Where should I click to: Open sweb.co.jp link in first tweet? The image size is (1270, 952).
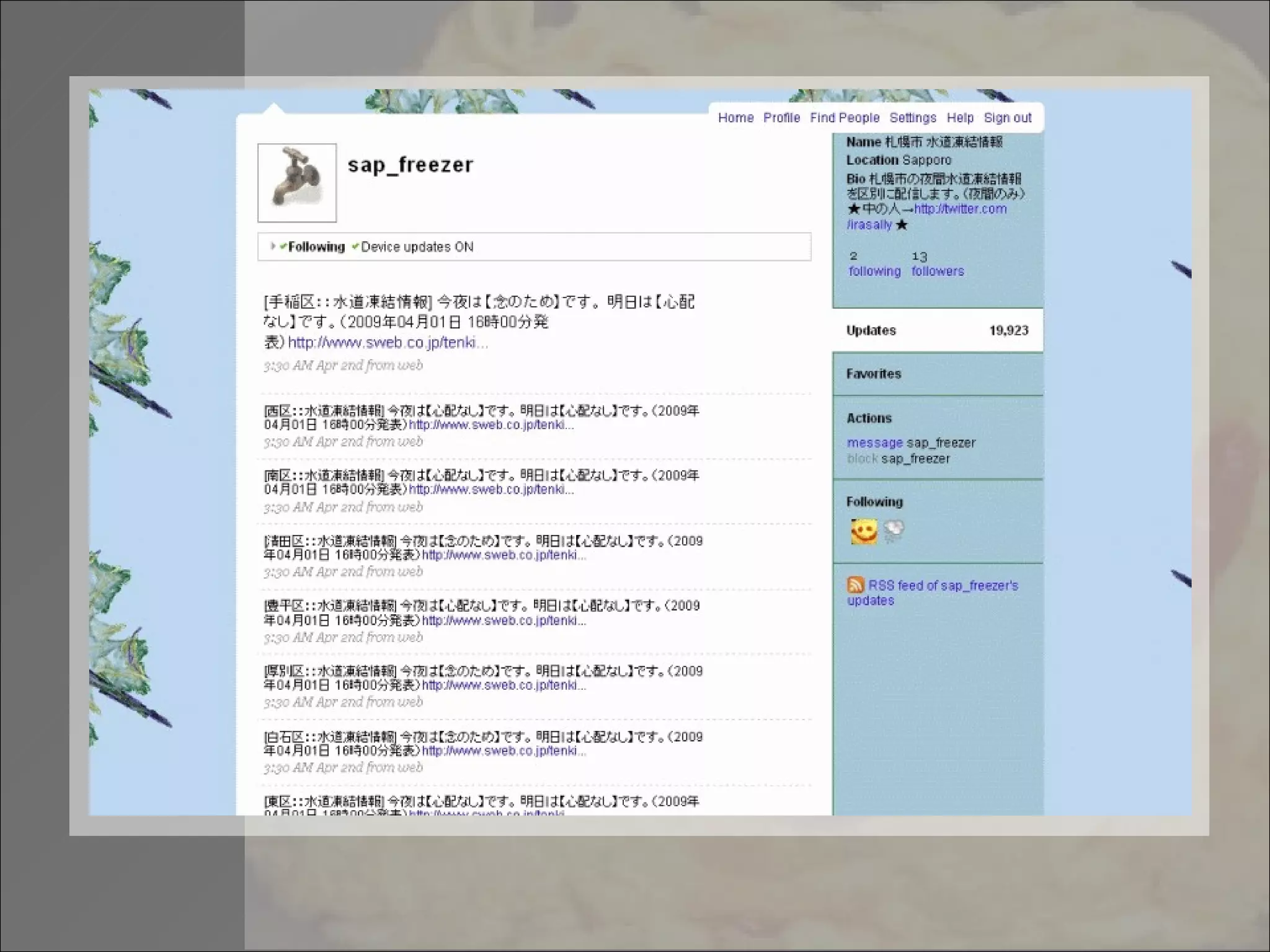click(388, 343)
